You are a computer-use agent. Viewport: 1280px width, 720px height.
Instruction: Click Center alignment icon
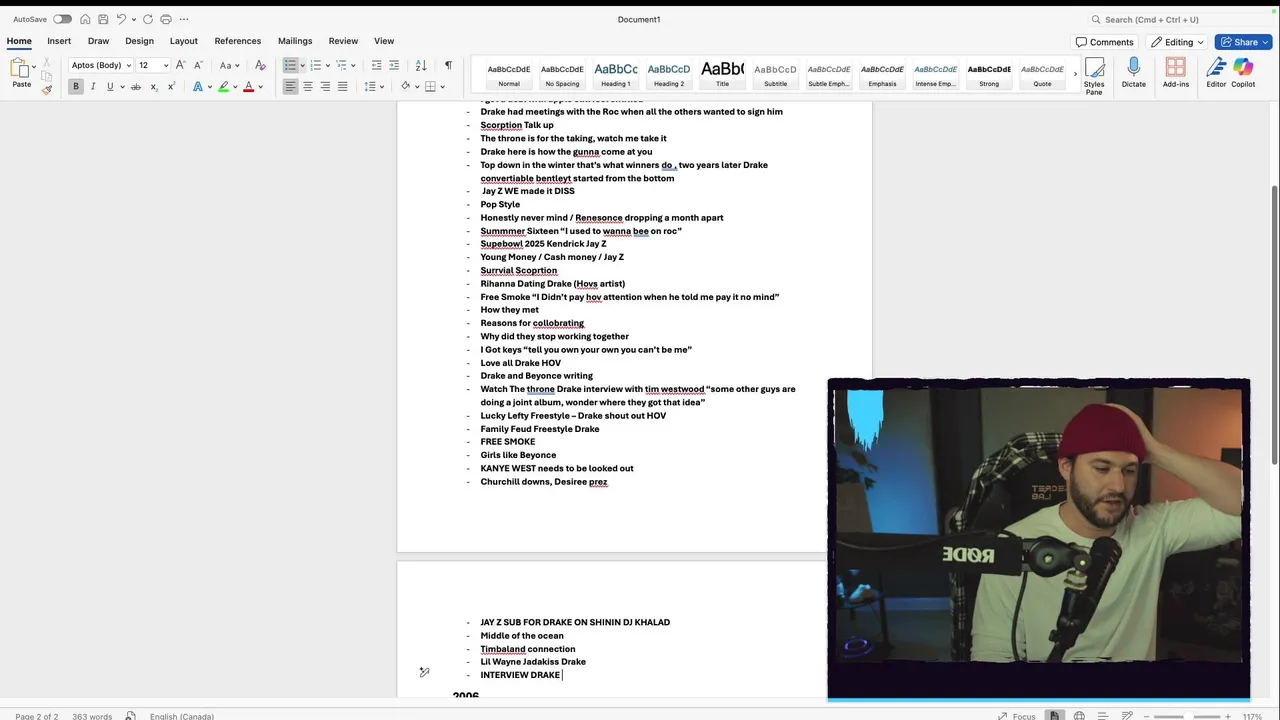pos(308,87)
